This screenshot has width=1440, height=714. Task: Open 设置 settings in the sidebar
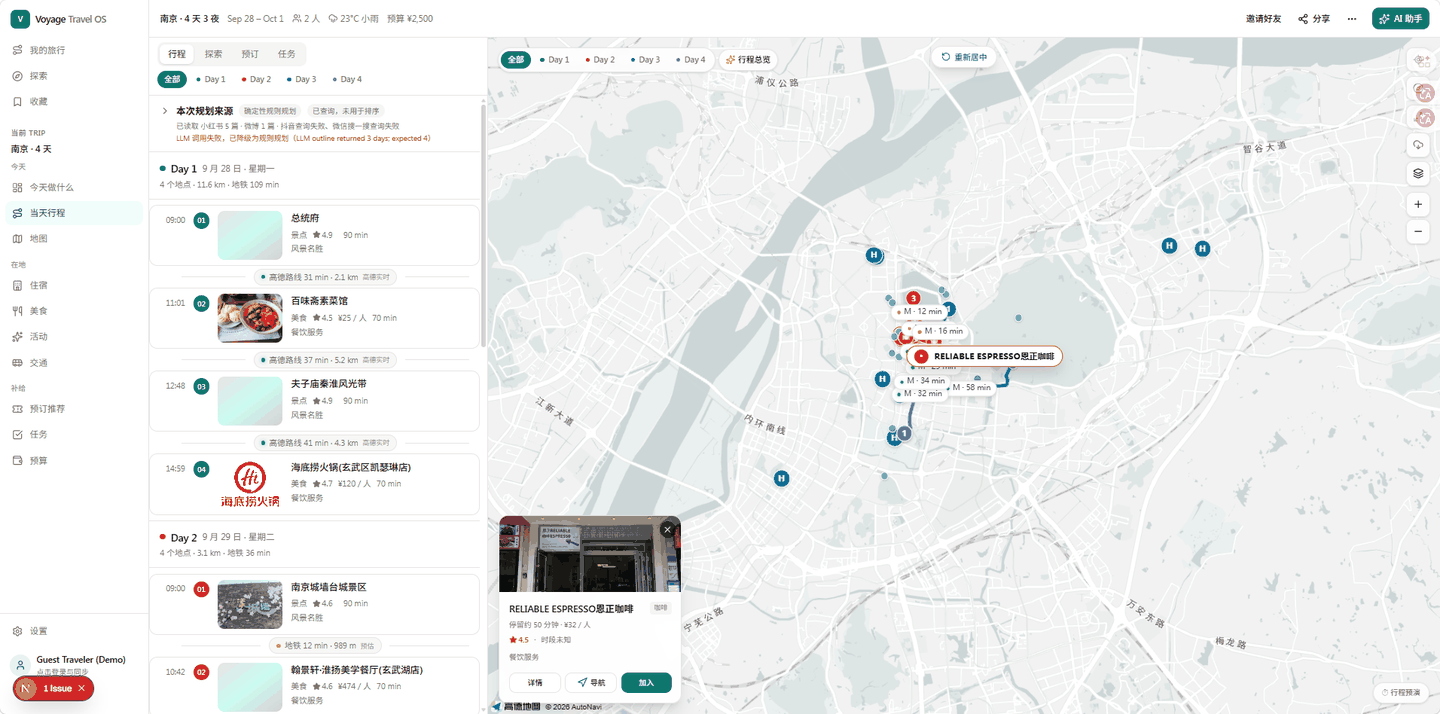pos(74,631)
